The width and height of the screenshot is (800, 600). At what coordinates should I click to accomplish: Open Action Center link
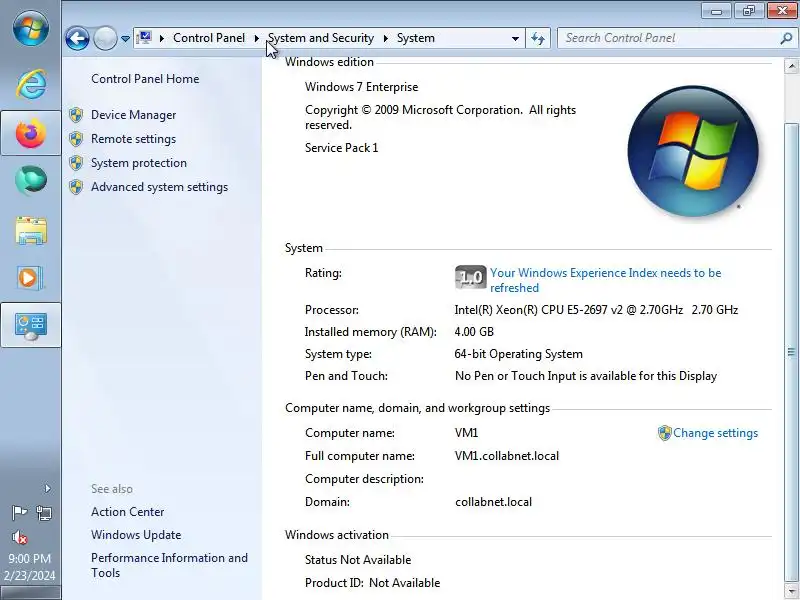[128, 512]
